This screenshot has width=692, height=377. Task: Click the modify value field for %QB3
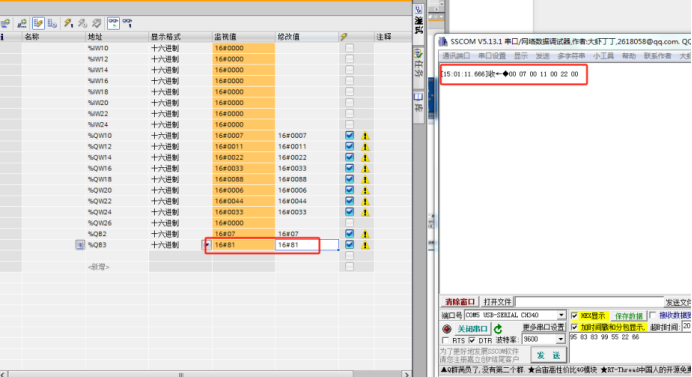307,245
